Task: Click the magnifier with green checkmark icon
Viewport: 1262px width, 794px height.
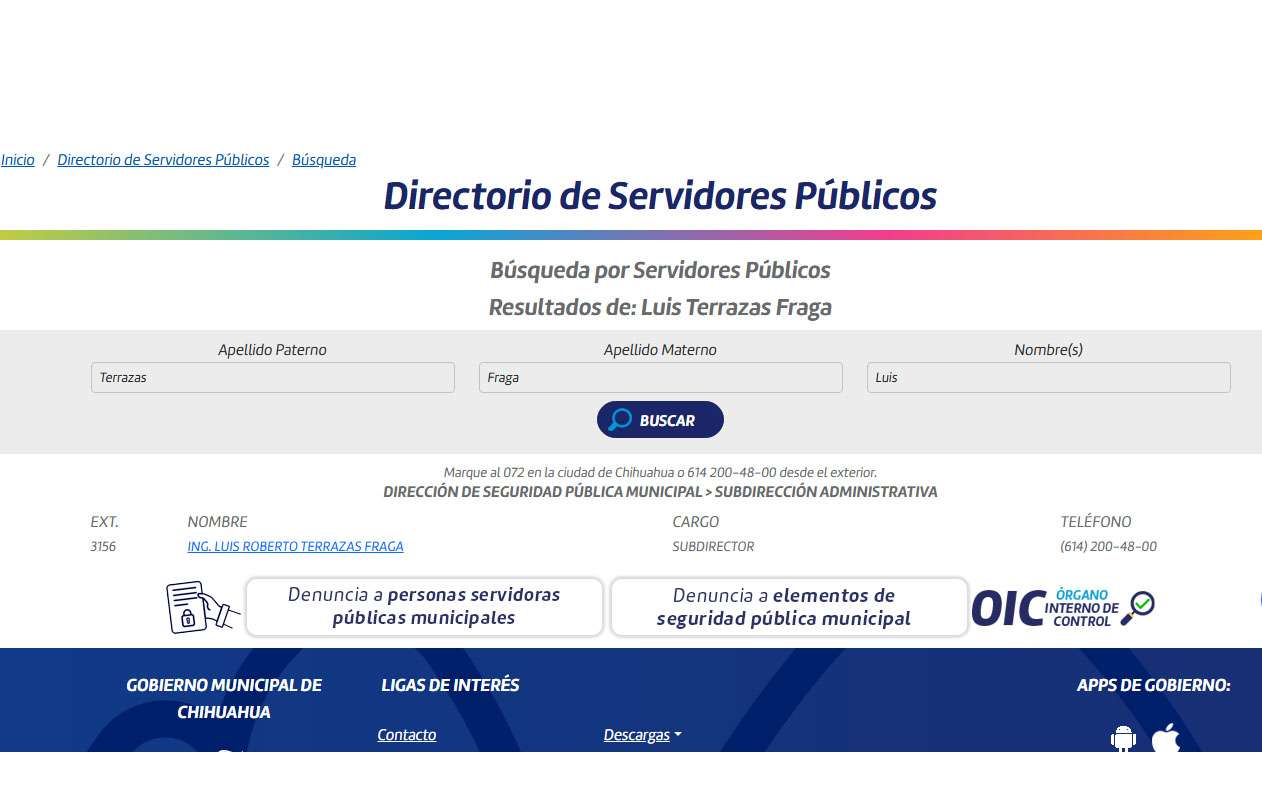Action: coord(1137,607)
